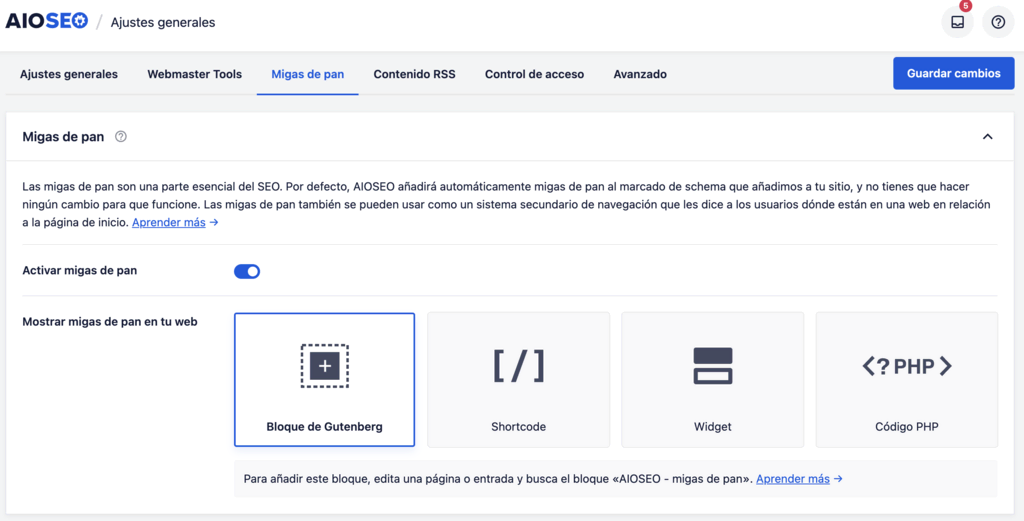Viewport: 1024px width, 521px height.
Task: Open Aprender más link in description
Action: pyautogui.click(x=174, y=223)
